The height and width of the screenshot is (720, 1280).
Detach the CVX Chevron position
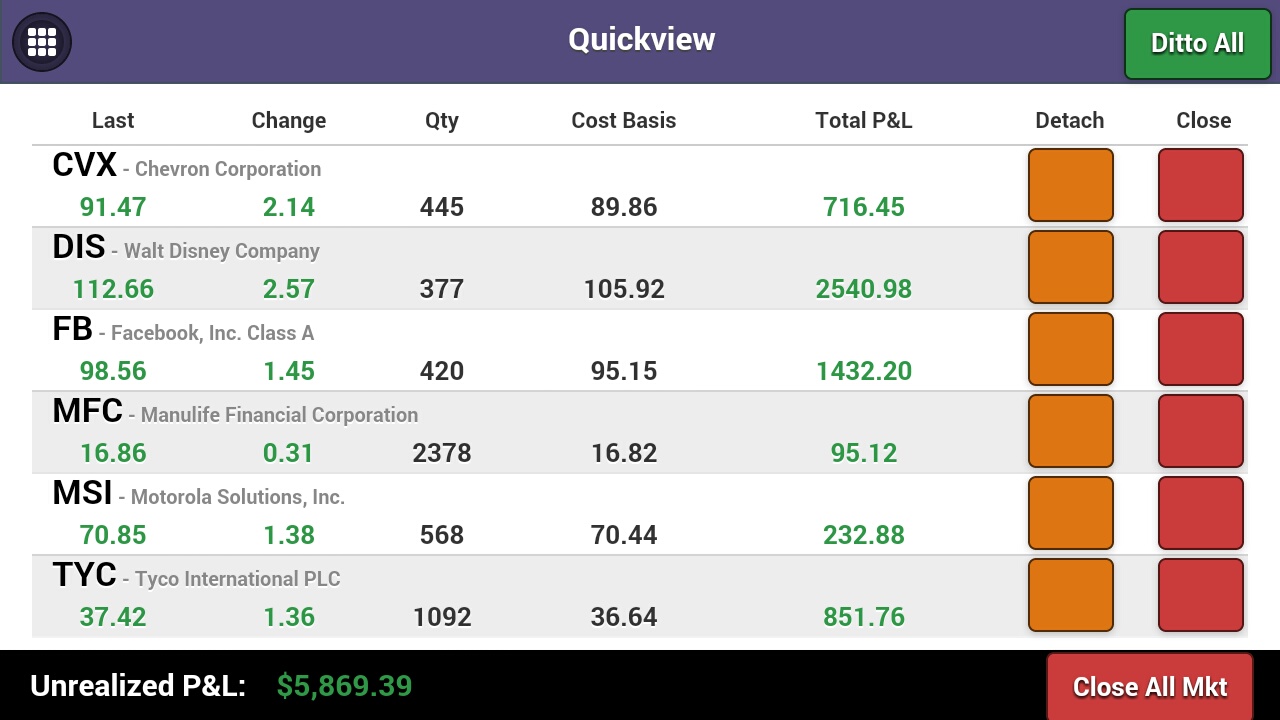click(x=1070, y=185)
